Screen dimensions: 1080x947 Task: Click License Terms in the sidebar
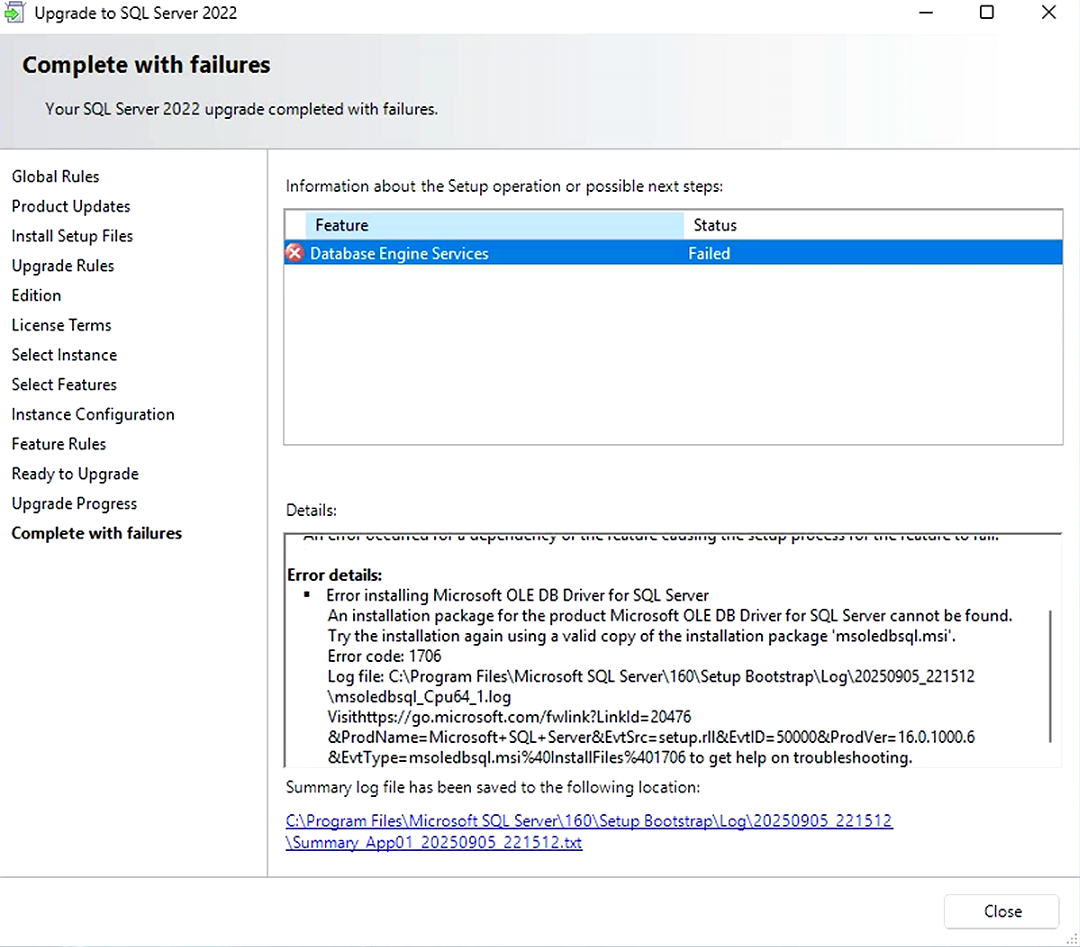click(62, 325)
